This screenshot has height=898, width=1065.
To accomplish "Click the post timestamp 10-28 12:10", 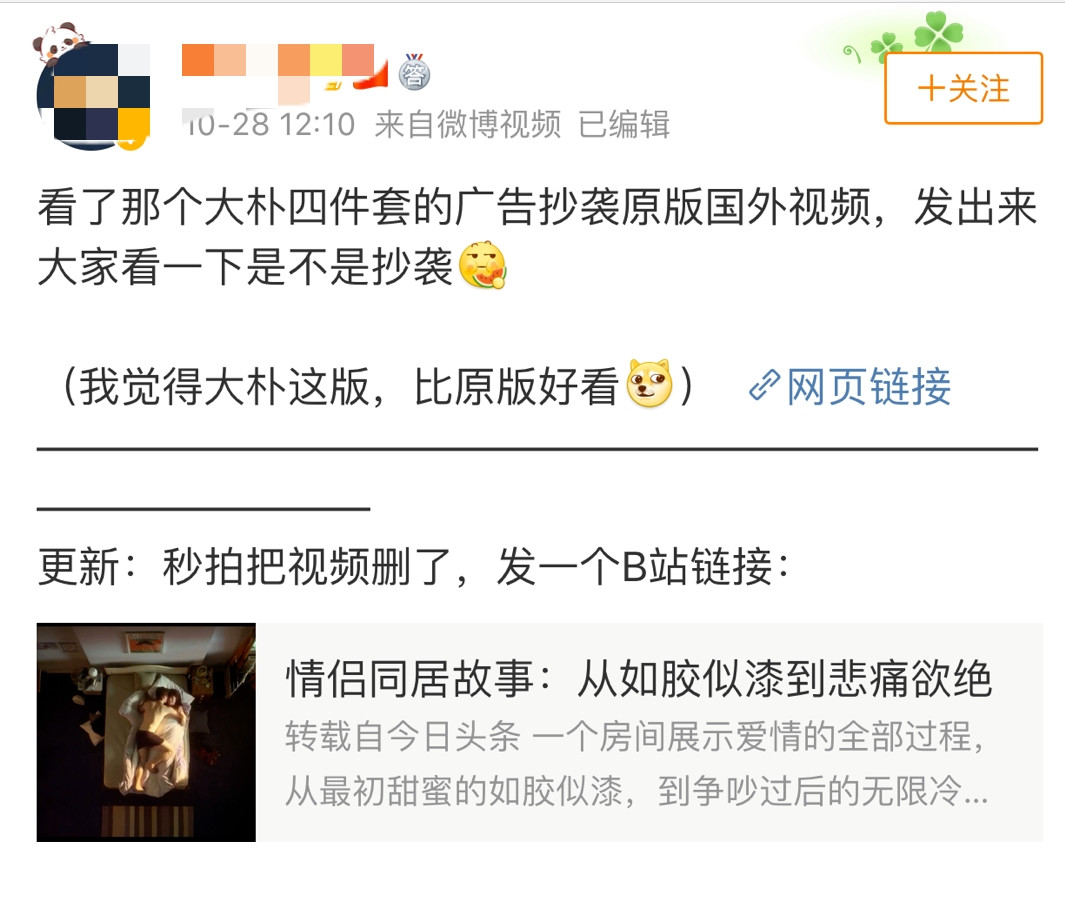I will point(270,124).
